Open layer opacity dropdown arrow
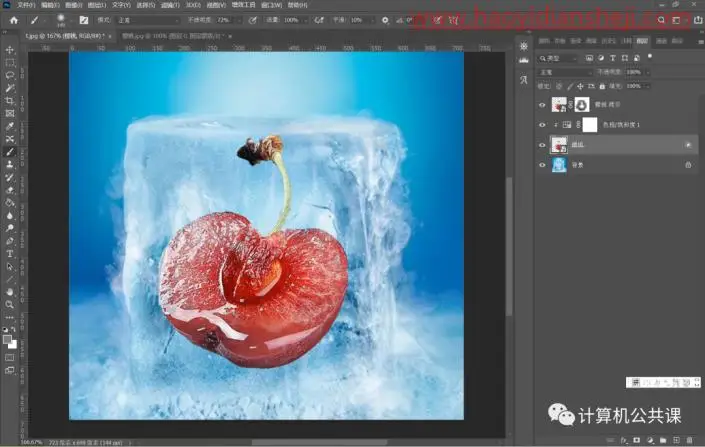705x447 pixels. (648, 72)
